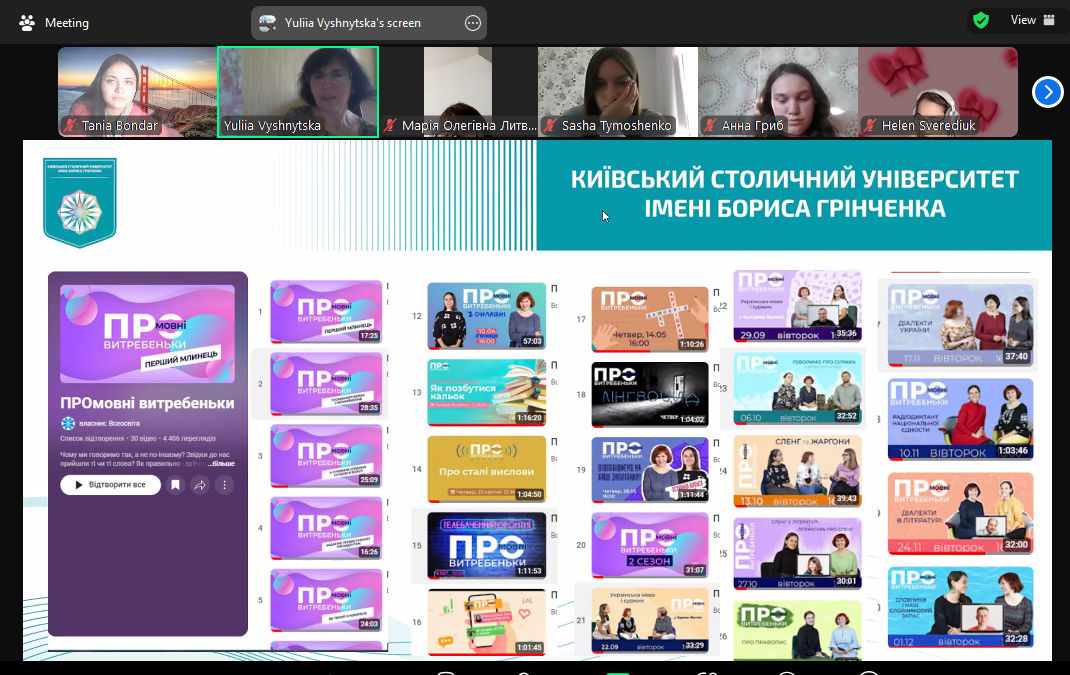Click muted mic icon on Helen Sverediuk
Screen dimensions: 1070x675
click(870, 126)
